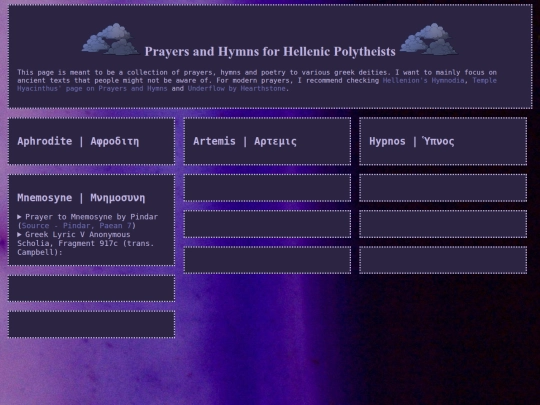This screenshot has width=540, height=405.
Task: Expand Prayer to Mnemosyne by Pindar
Action: (x=87, y=217)
